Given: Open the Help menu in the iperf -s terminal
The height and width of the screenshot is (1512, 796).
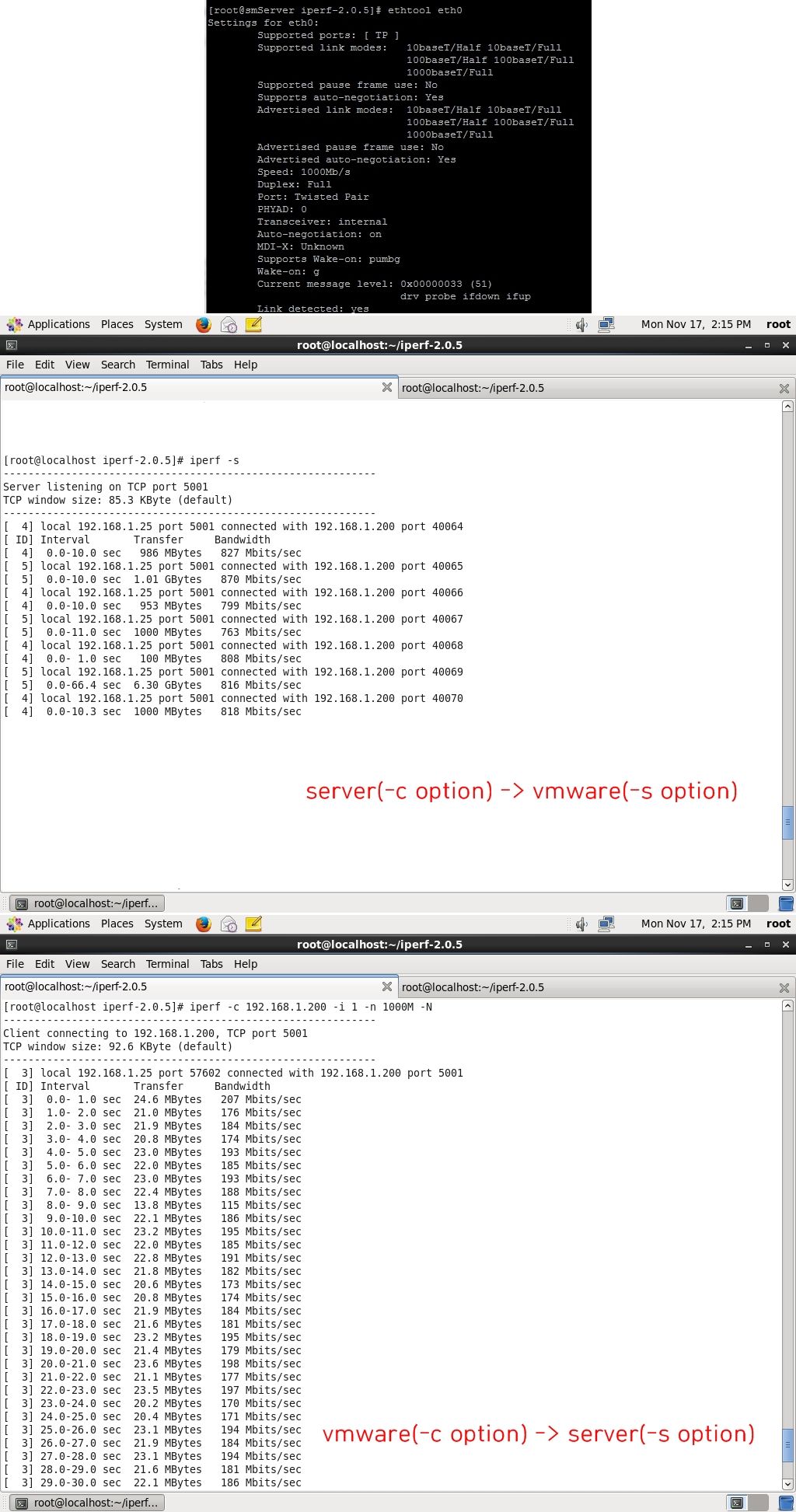Looking at the screenshot, I should pos(246,365).
